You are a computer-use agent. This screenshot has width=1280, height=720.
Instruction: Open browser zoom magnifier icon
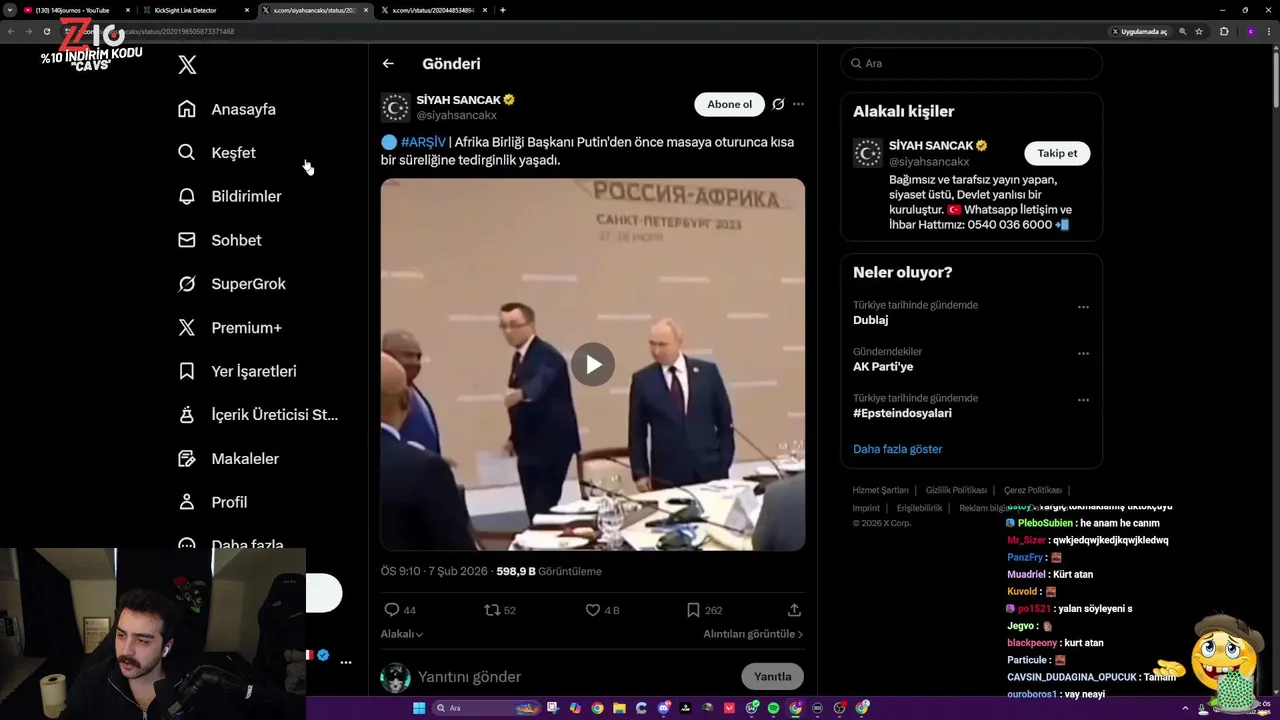[1183, 31]
